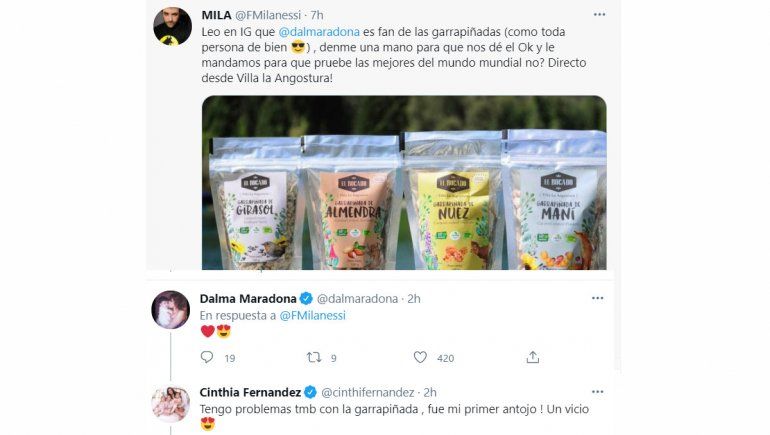Reply to Dalma Maradona's tweet
Screen dimensions: 770x435
click(x=207, y=357)
